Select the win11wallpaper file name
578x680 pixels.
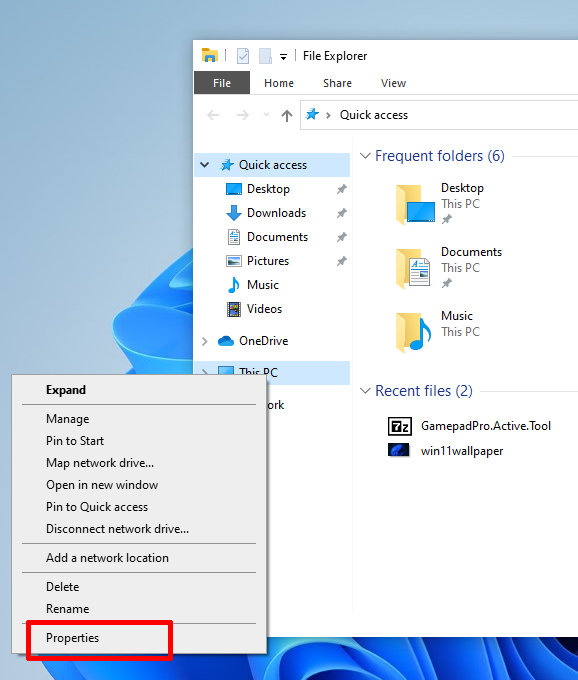pos(462,451)
